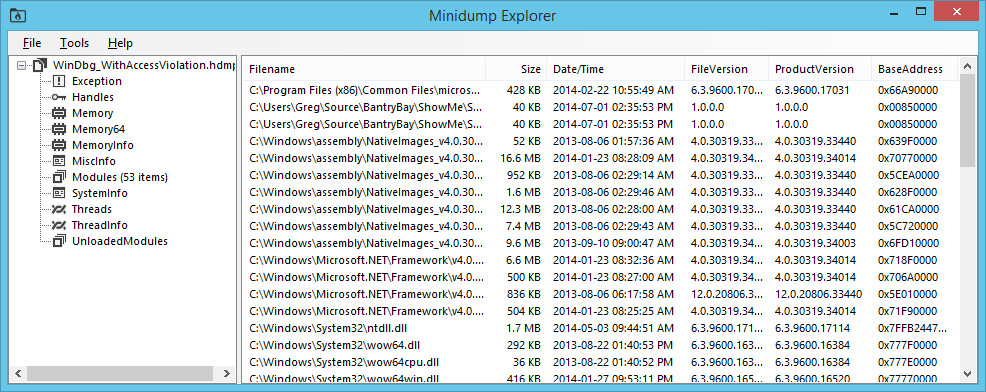Screen dimensions: 986x392
Task: Click base address 0x66A90000
Action: tap(908, 90)
